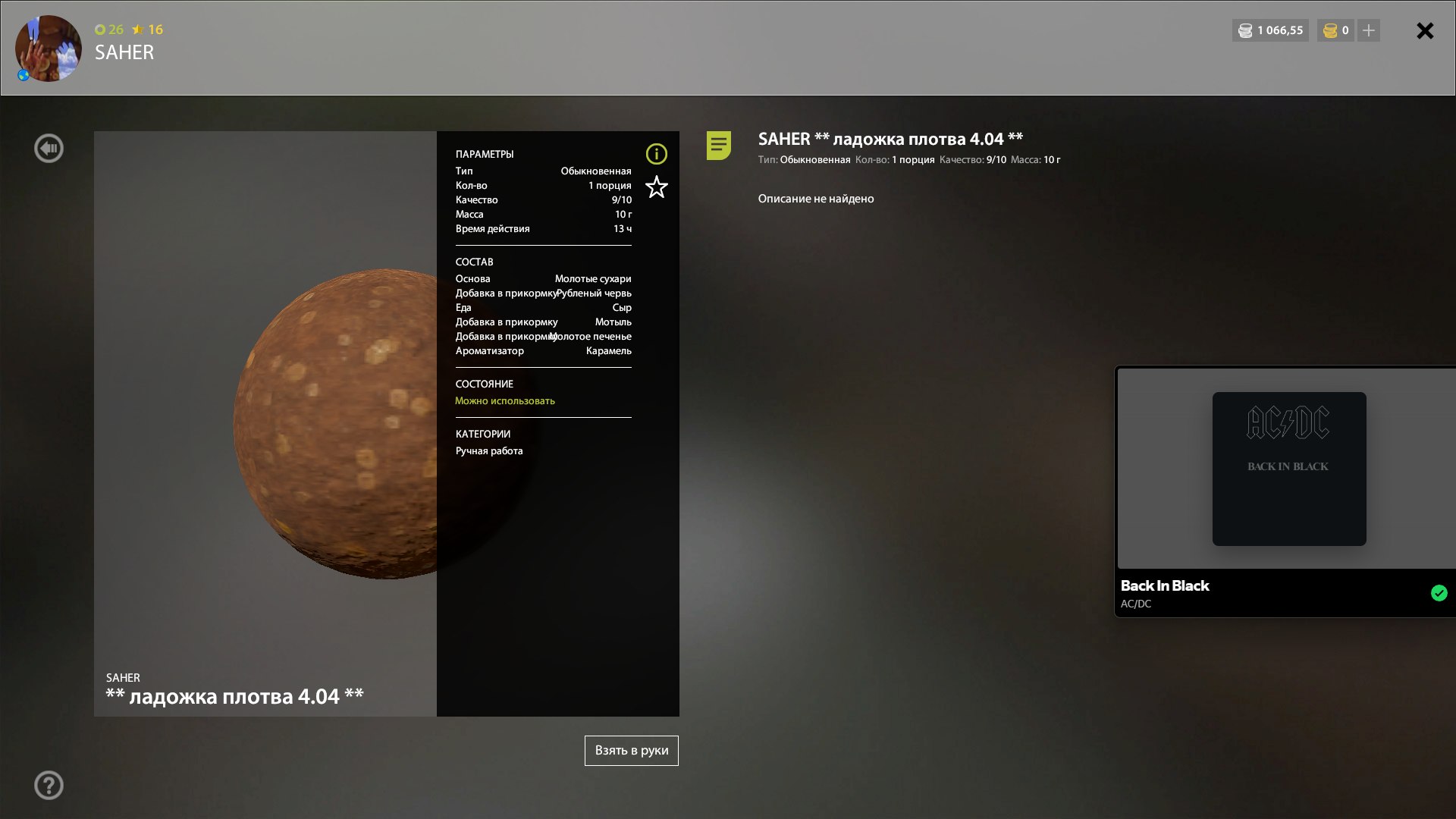
Task: Click the 'Можно использовать' status text
Action: click(x=505, y=401)
